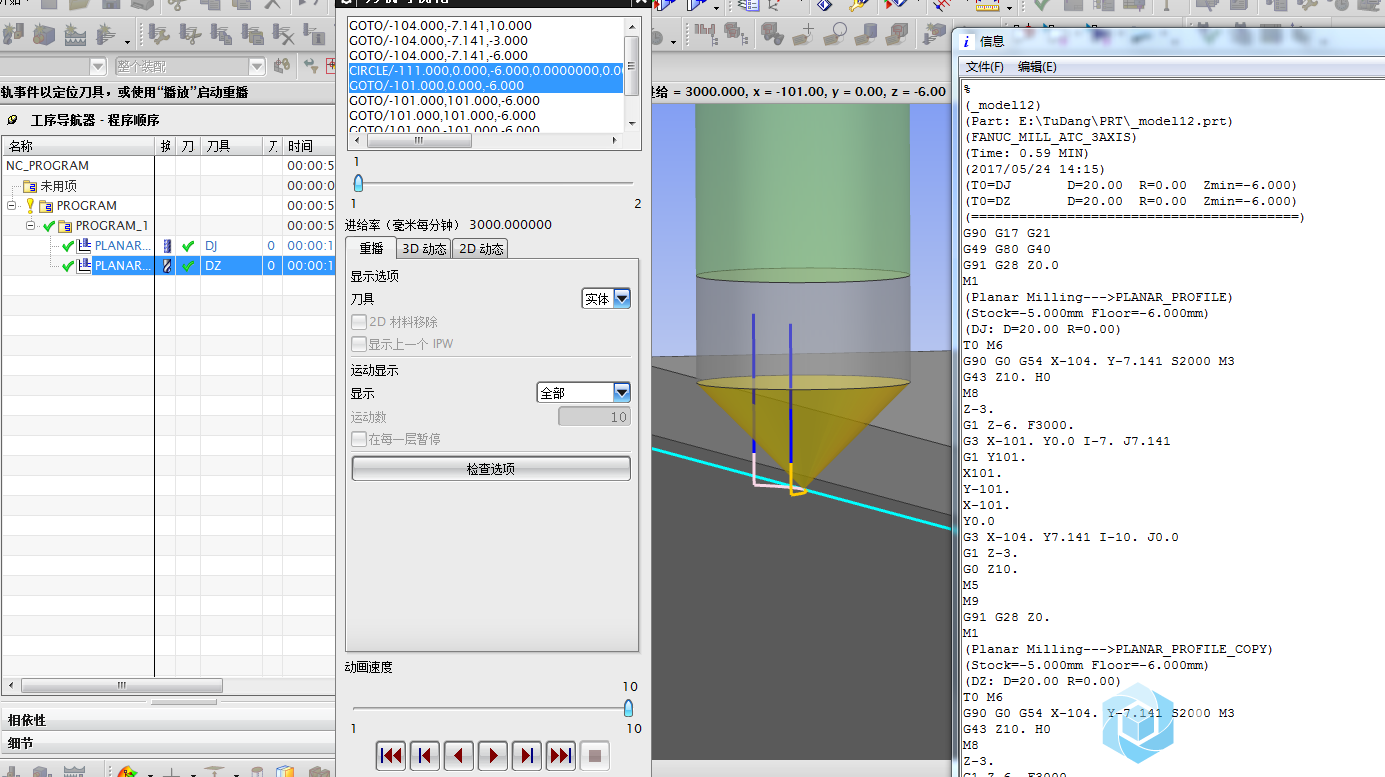Click the copy object toolbar icon

(222, 36)
